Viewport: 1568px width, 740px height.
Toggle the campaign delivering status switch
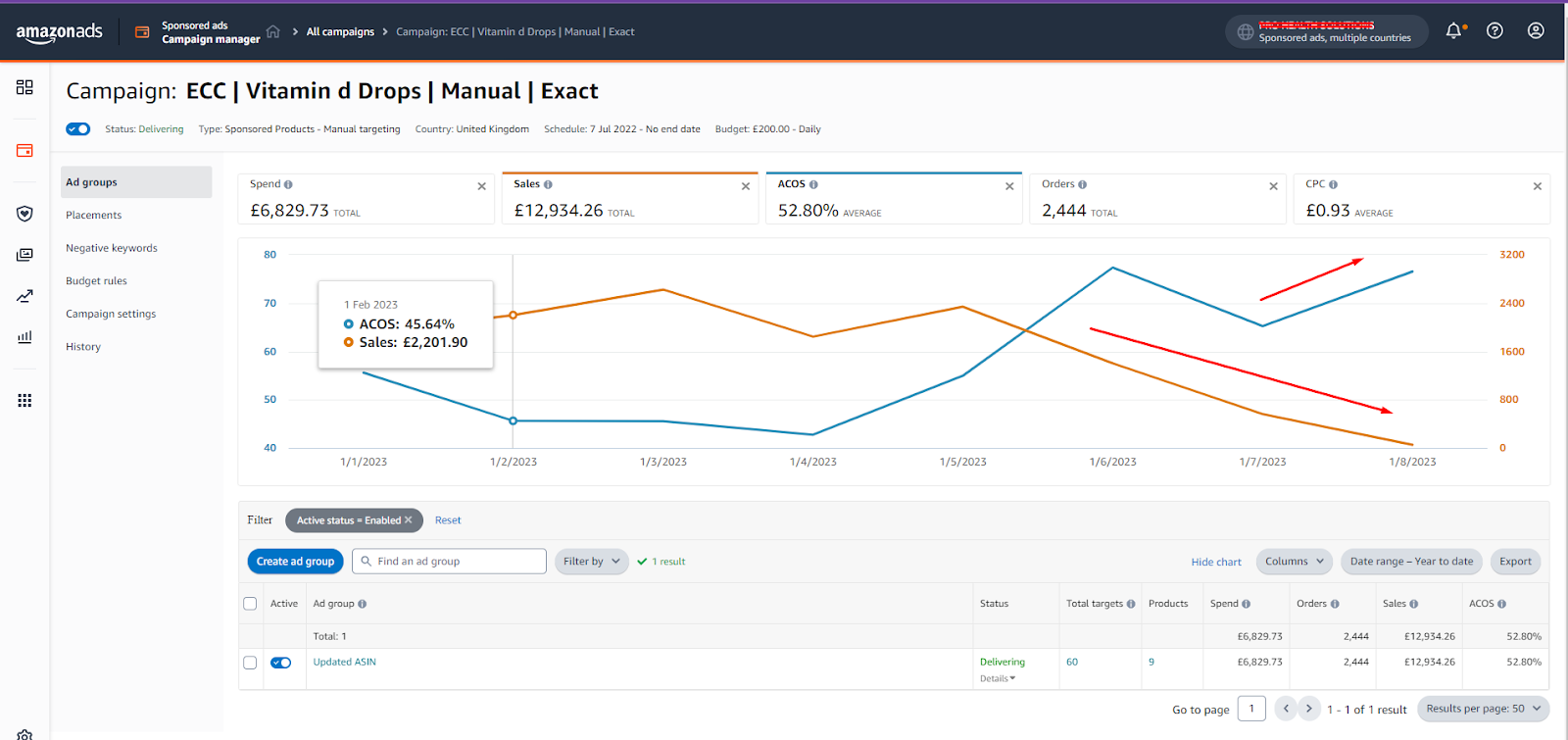tap(78, 129)
